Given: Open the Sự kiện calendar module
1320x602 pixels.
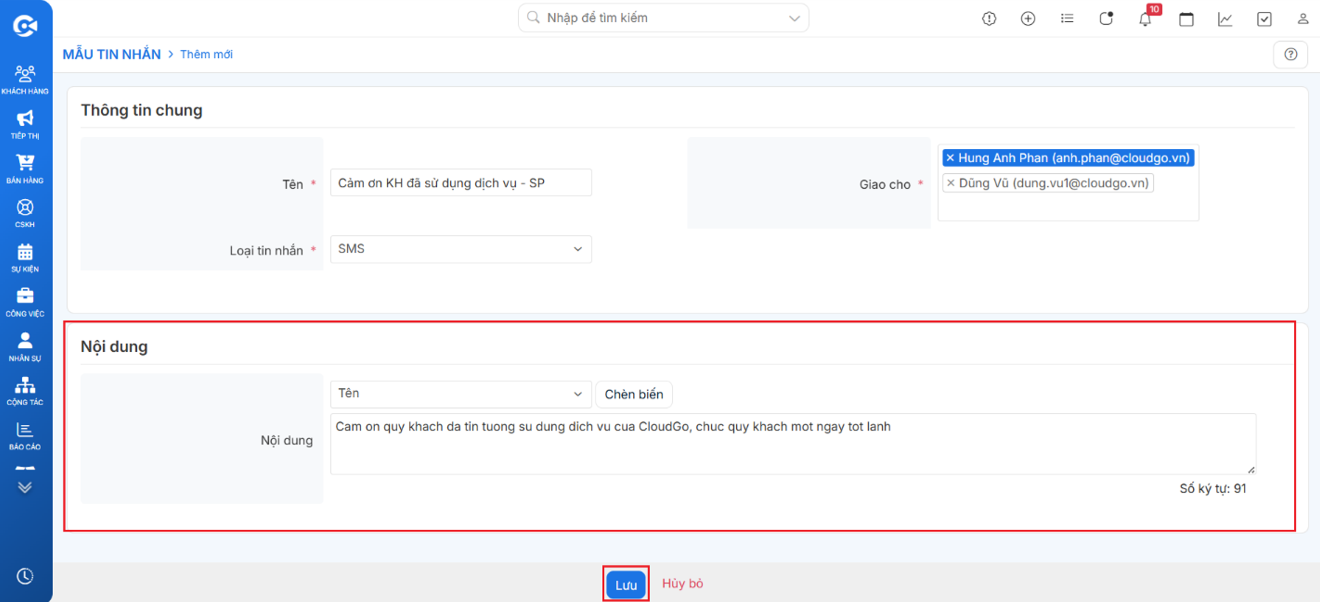Looking at the screenshot, I should pos(25,258).
